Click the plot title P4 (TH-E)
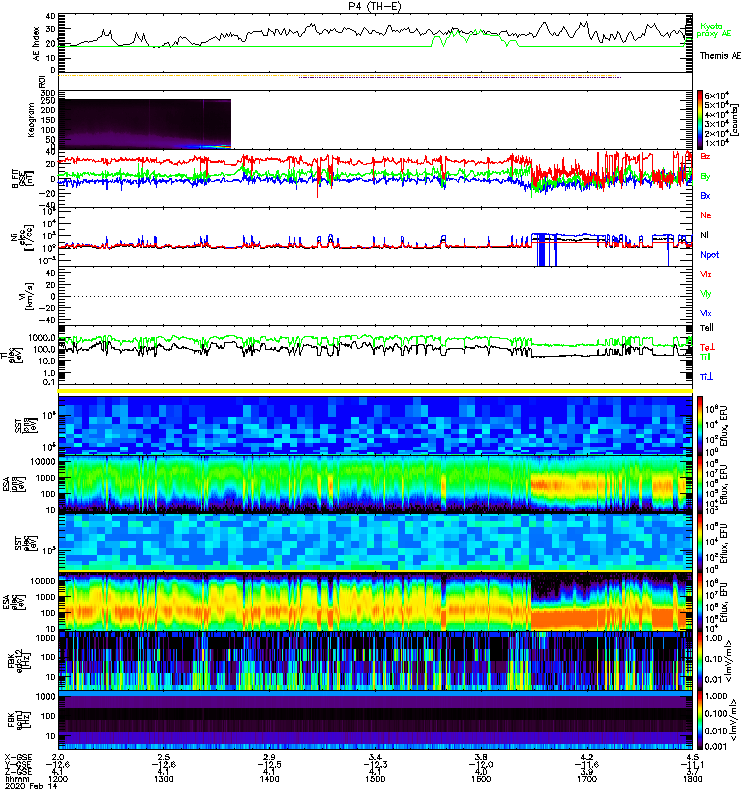Screen dimensions: 750x800 (x=375, y=6)
